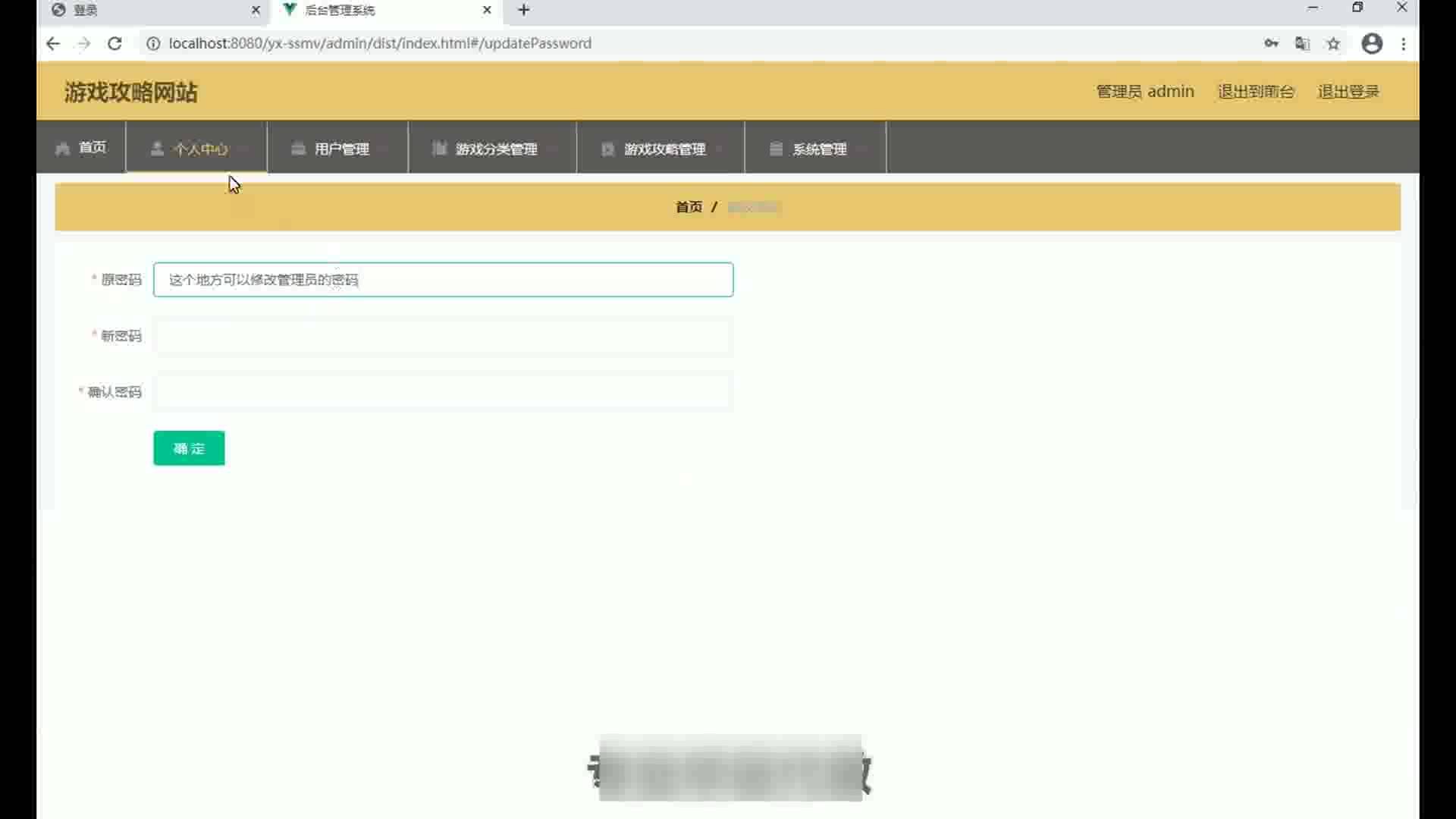Screen dimensions: 1456x819
Task: Click the saved-passwords key icon
Action: tap(1272, 43)
